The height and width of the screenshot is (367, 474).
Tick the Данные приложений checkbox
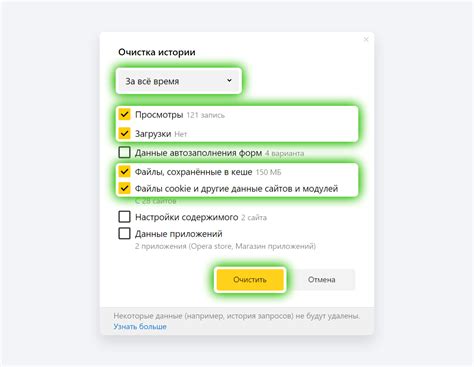124,233
